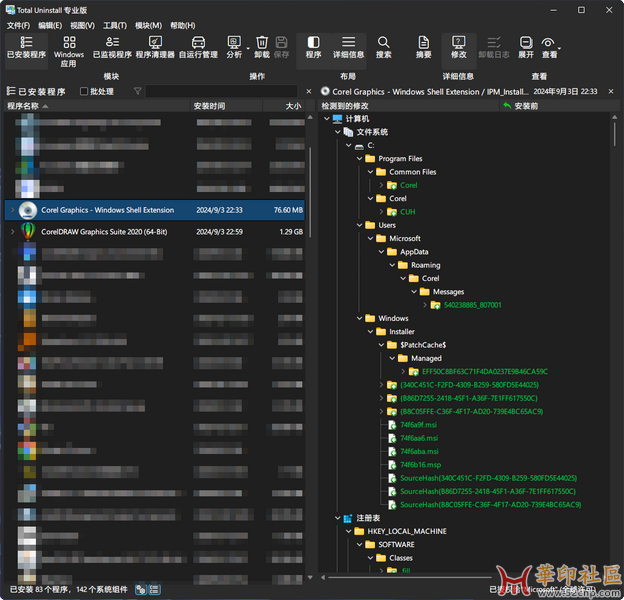Click the 注册表 registry icon
The width and height of the screenshot is (624, 600).
[x=348, y=518]
